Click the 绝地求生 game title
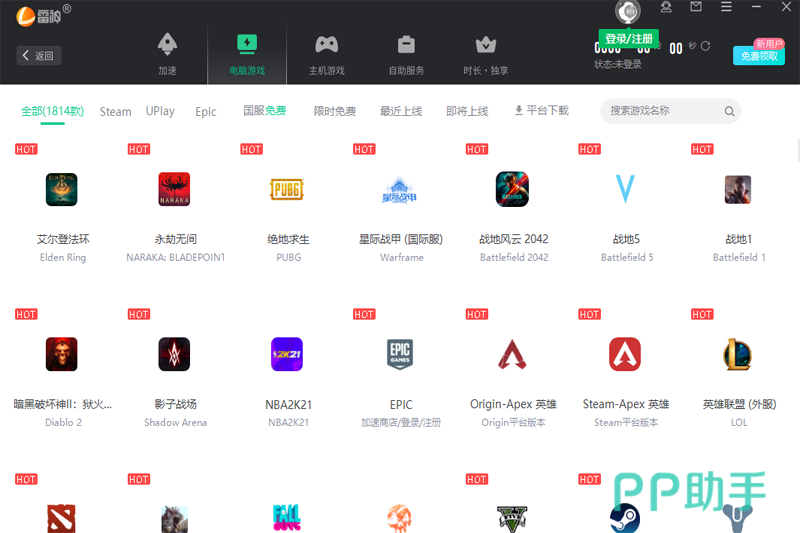The width and height of the screenshot is (800, 533). (288, 239)
